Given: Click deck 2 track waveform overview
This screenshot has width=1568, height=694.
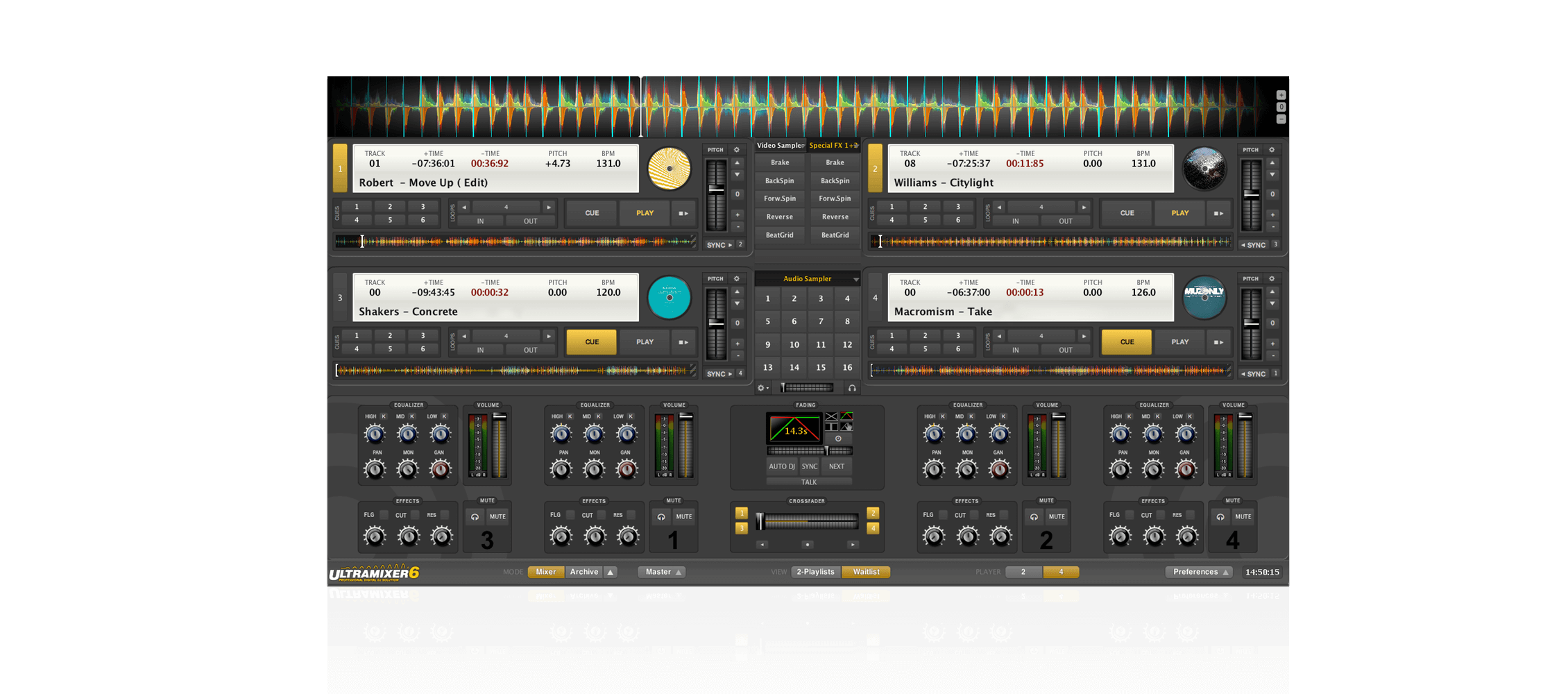Looking at the screenshot, I should [x=1052, y=242].
